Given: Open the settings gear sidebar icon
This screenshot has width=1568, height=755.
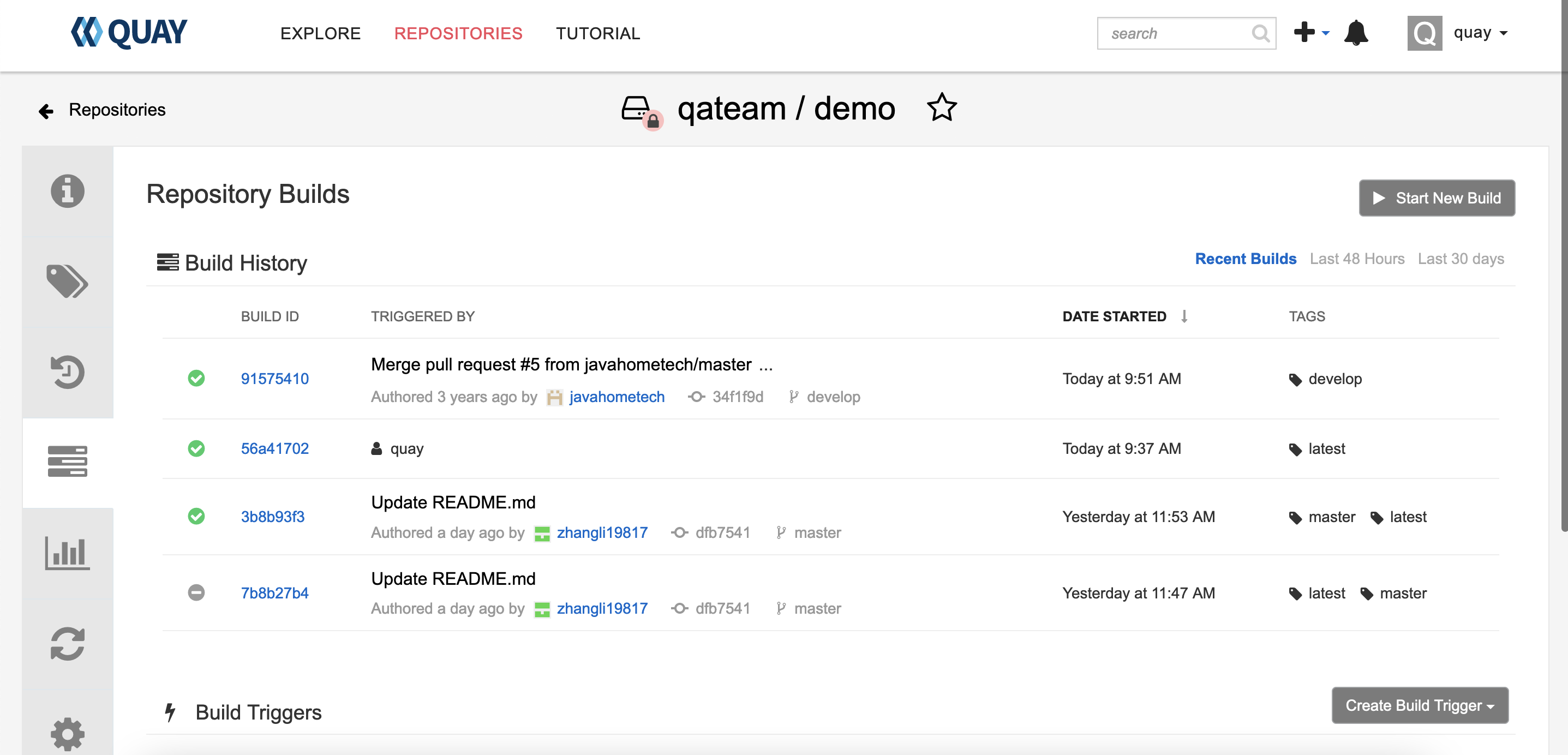Looking at the screenshot, I should pos(67,733).
